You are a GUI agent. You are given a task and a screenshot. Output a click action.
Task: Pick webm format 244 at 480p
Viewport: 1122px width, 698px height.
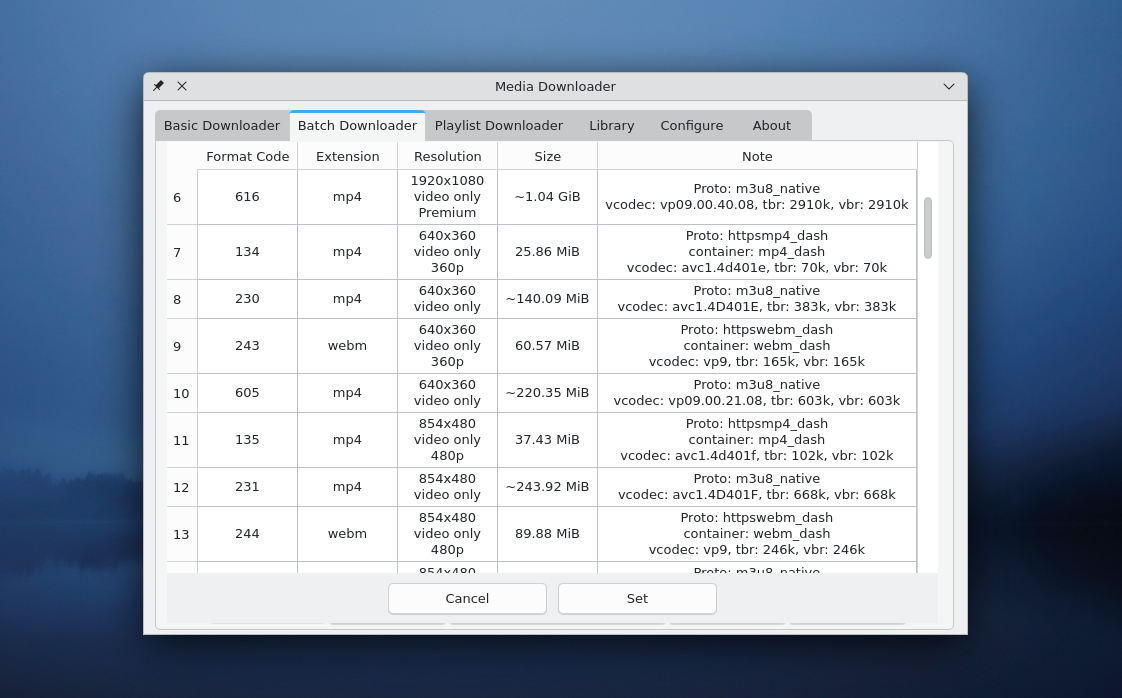(x=447, y=533)
